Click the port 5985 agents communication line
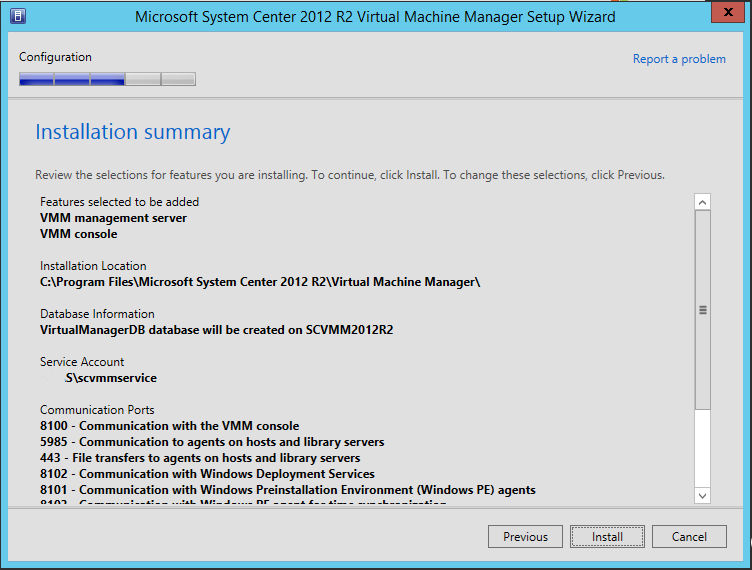 212,442
